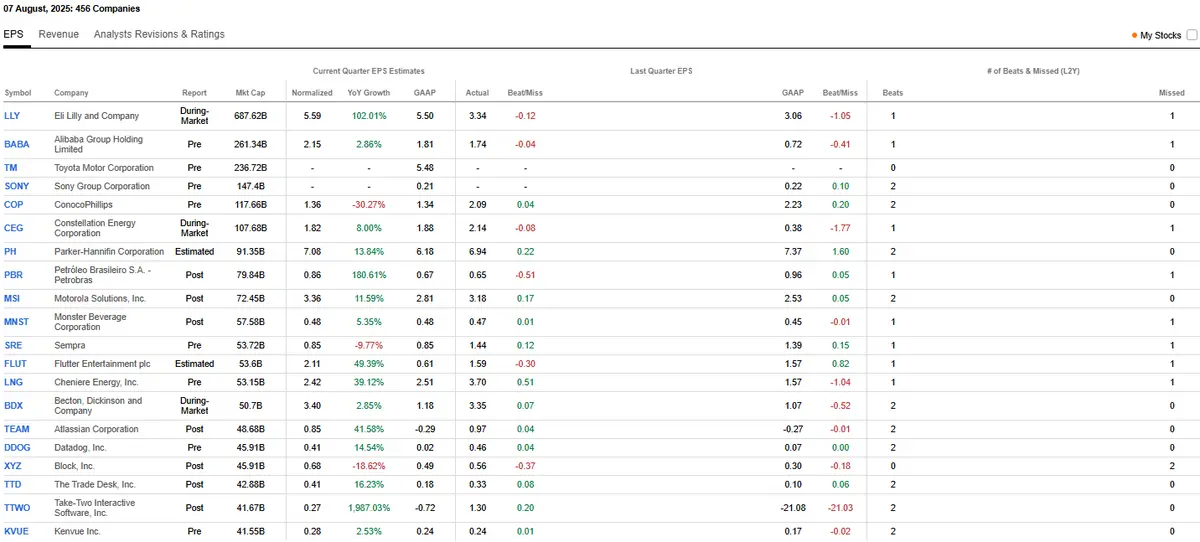Screen dimensions: 1200x542
Task: Select company name The Trade Desk, Inc.
Action: 95,484
